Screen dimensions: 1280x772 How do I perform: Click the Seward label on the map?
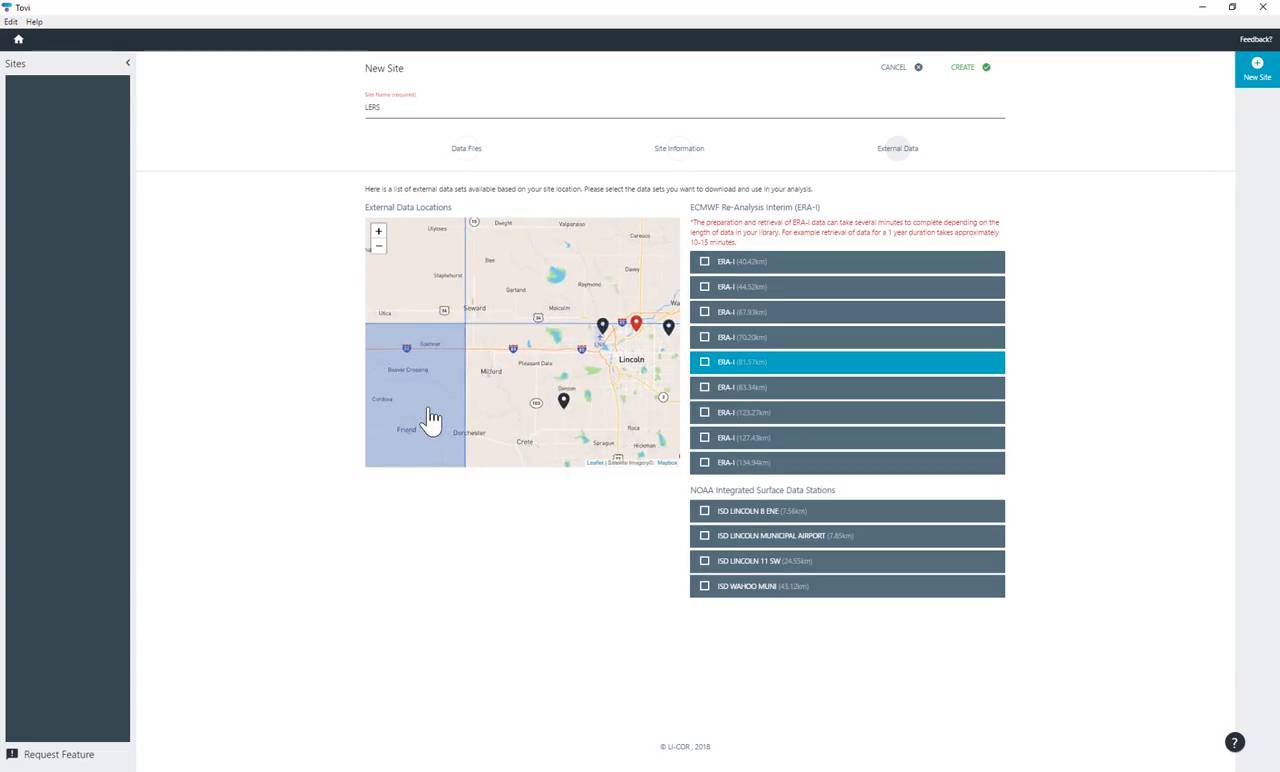coord(474,308)
